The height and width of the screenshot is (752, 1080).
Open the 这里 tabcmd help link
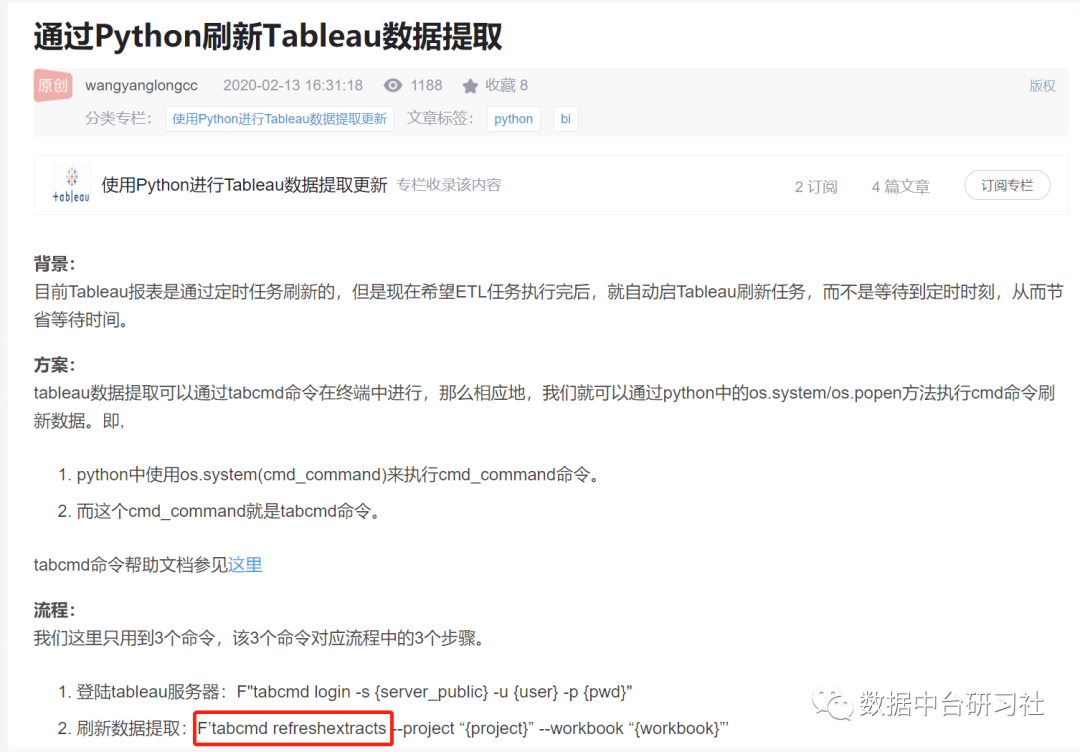(x=245, y=565)
